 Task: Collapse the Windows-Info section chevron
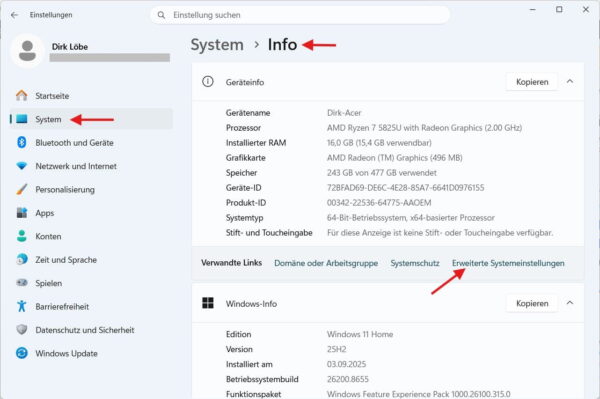(570, 303)
